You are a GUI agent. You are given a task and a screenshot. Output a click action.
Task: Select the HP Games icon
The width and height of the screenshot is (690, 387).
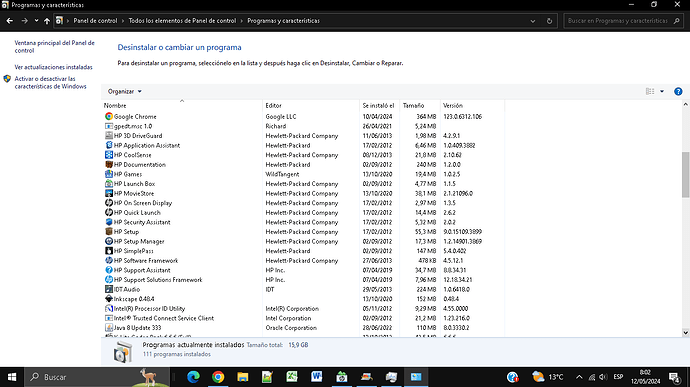(x=109, y=174)
